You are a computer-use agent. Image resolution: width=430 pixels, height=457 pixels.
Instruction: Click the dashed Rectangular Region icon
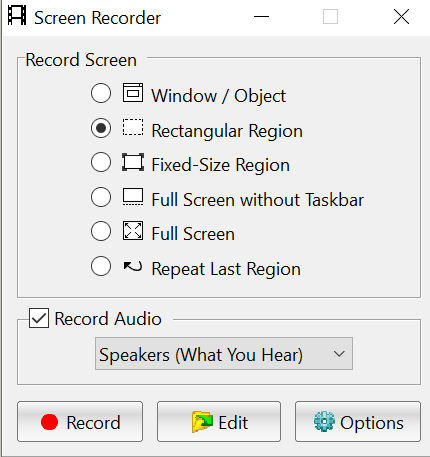[133, 127]
